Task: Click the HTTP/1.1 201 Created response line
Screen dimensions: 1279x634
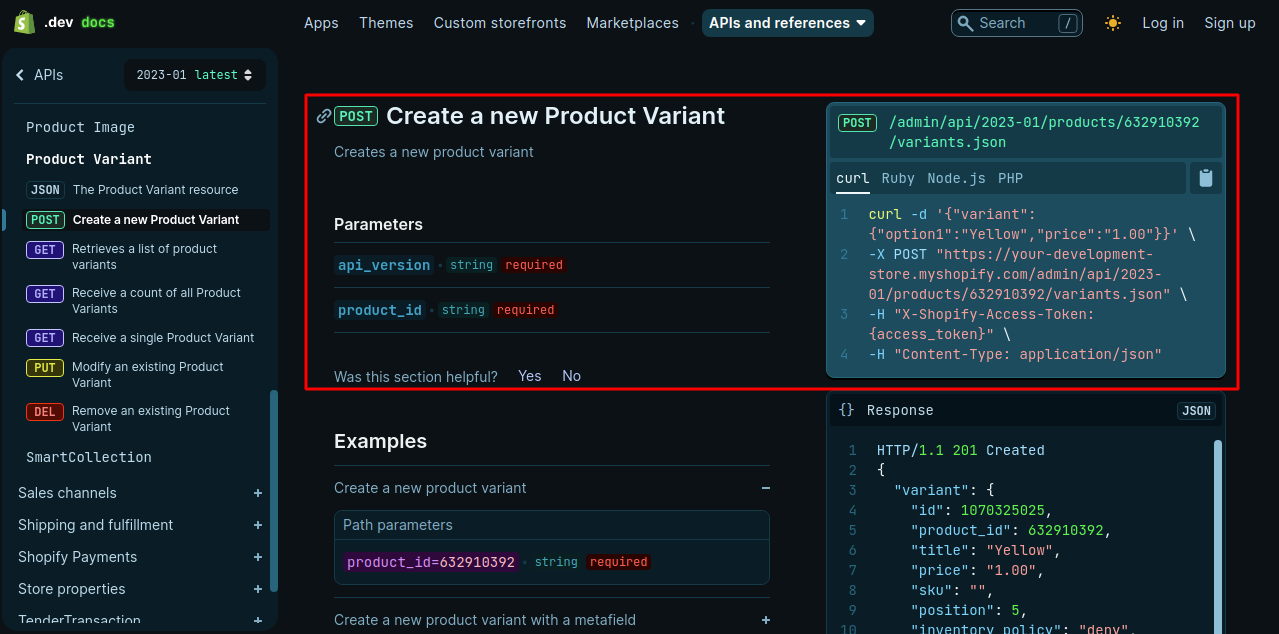Action: coord(960,450)
